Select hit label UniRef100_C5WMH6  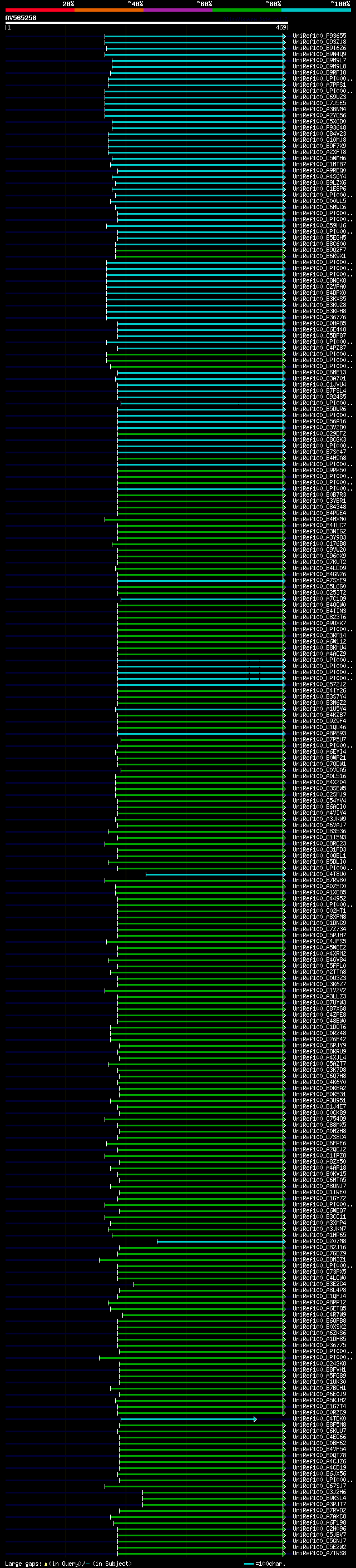pos(319,159)
